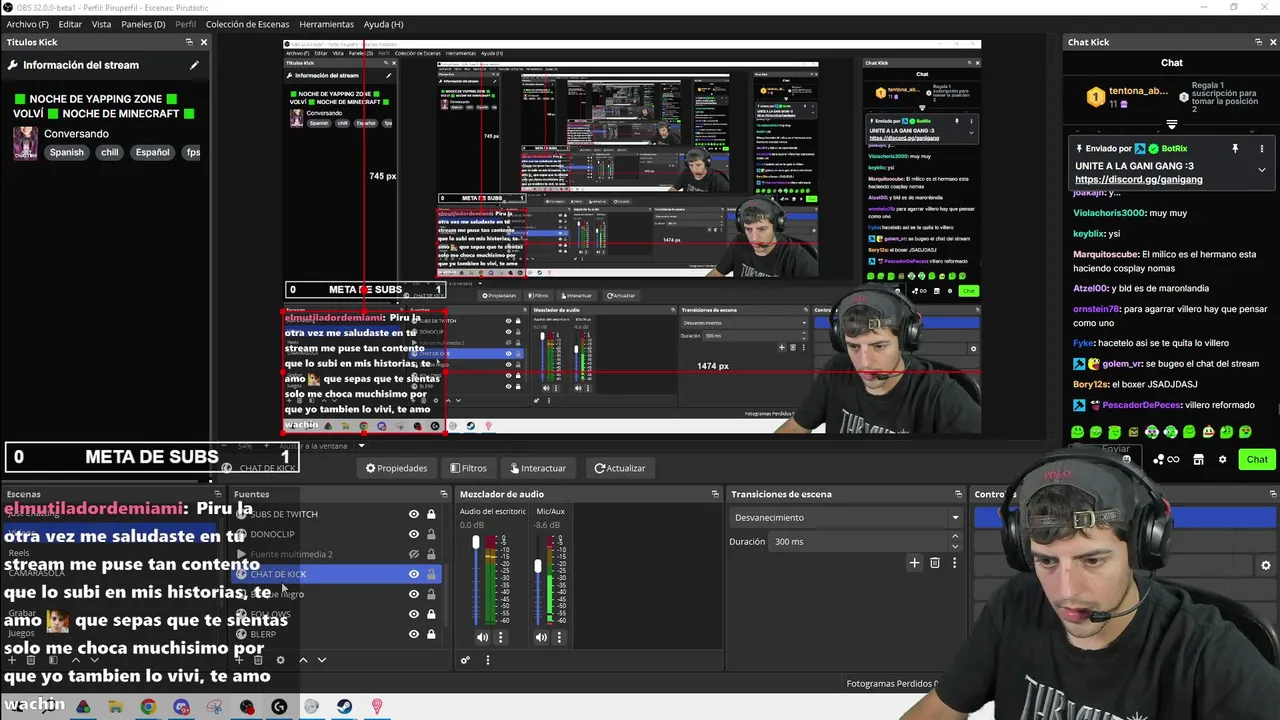Open source properties gear in Fuentes toolbar

[x=280, y=660]
